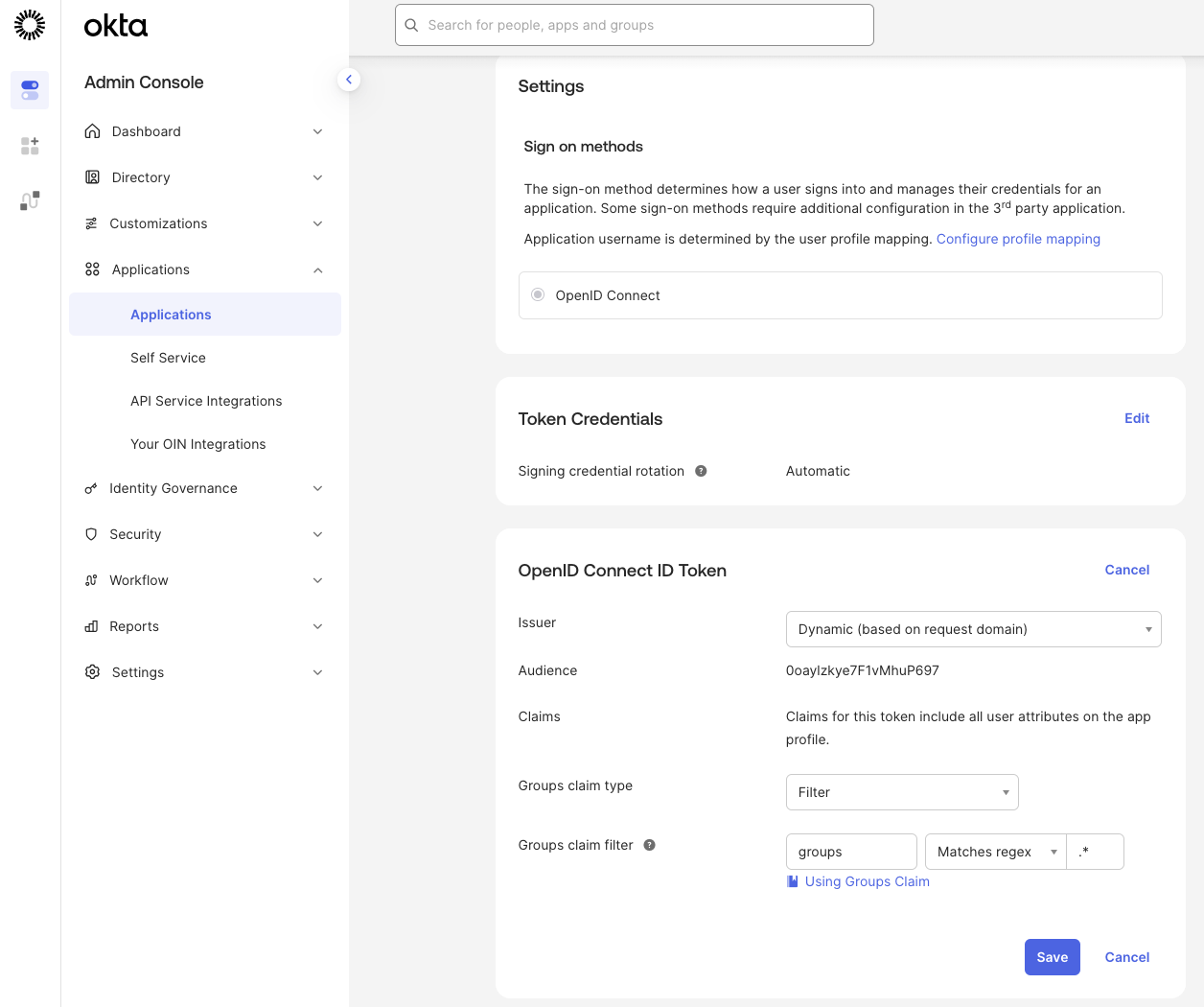Save the OpenID Connect ID Token settings
The height and width of the screenshot is (1007, 1204).
click(1052, 957)
